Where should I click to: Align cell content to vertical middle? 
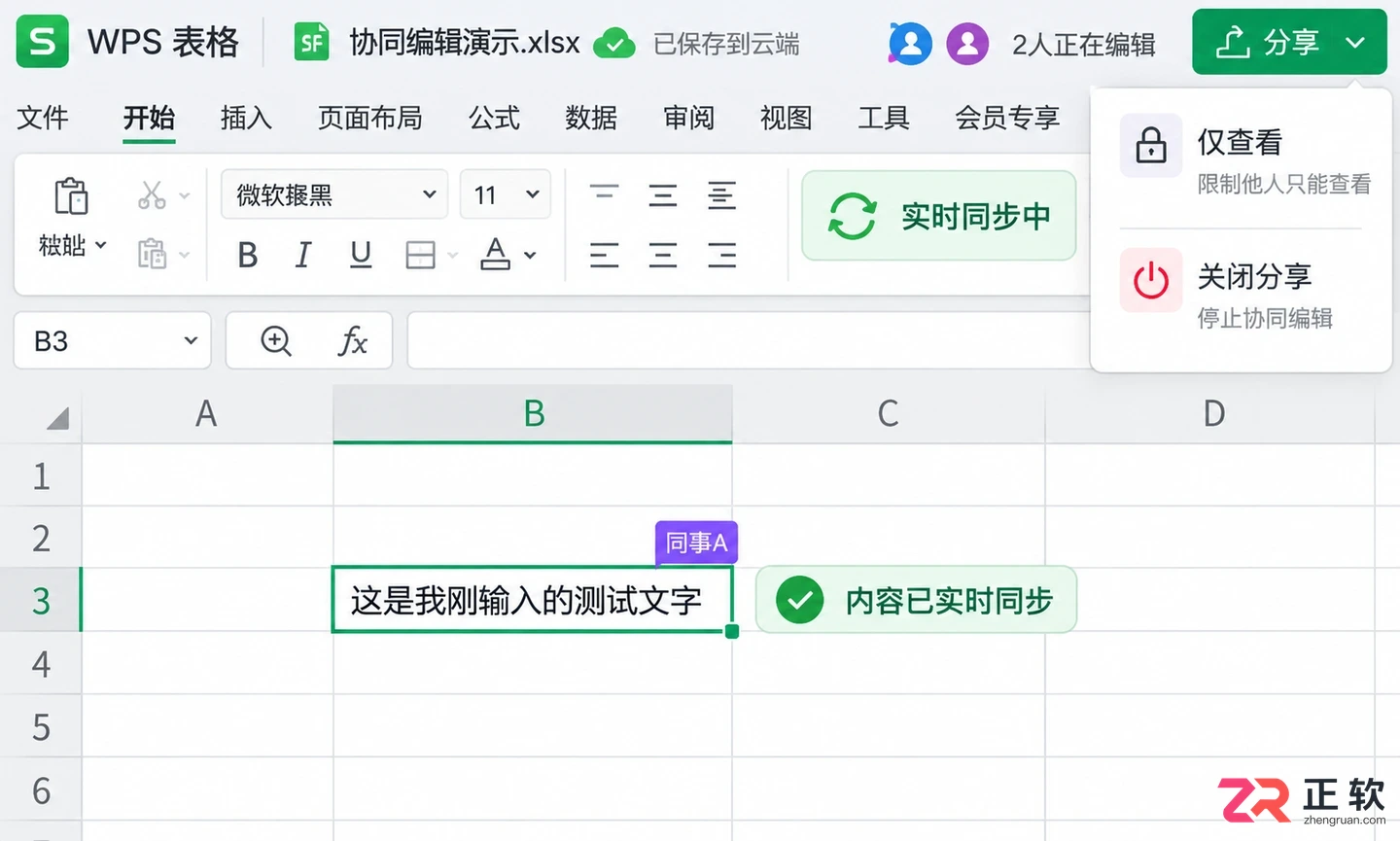(x=663, y=195)
